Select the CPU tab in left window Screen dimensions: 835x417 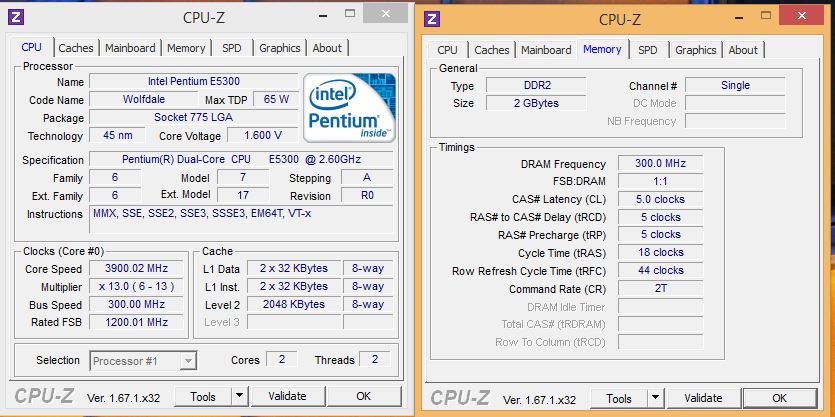click(31, 47)
